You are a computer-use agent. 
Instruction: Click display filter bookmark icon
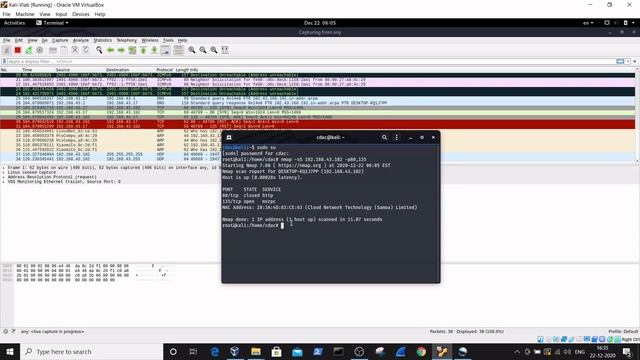(x=4, y=62)
